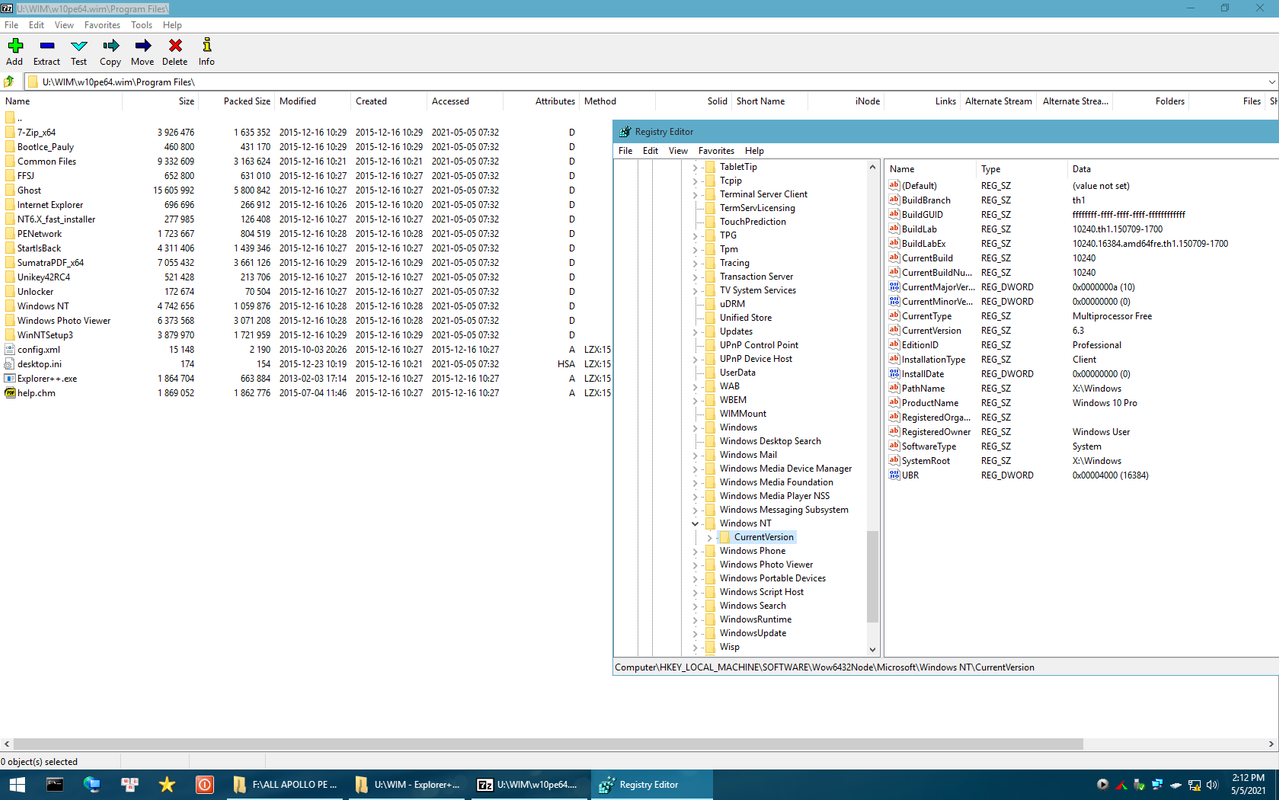Click the red Delete icon in 7-Zip
1279x800 pixels.
pos(175,46)
